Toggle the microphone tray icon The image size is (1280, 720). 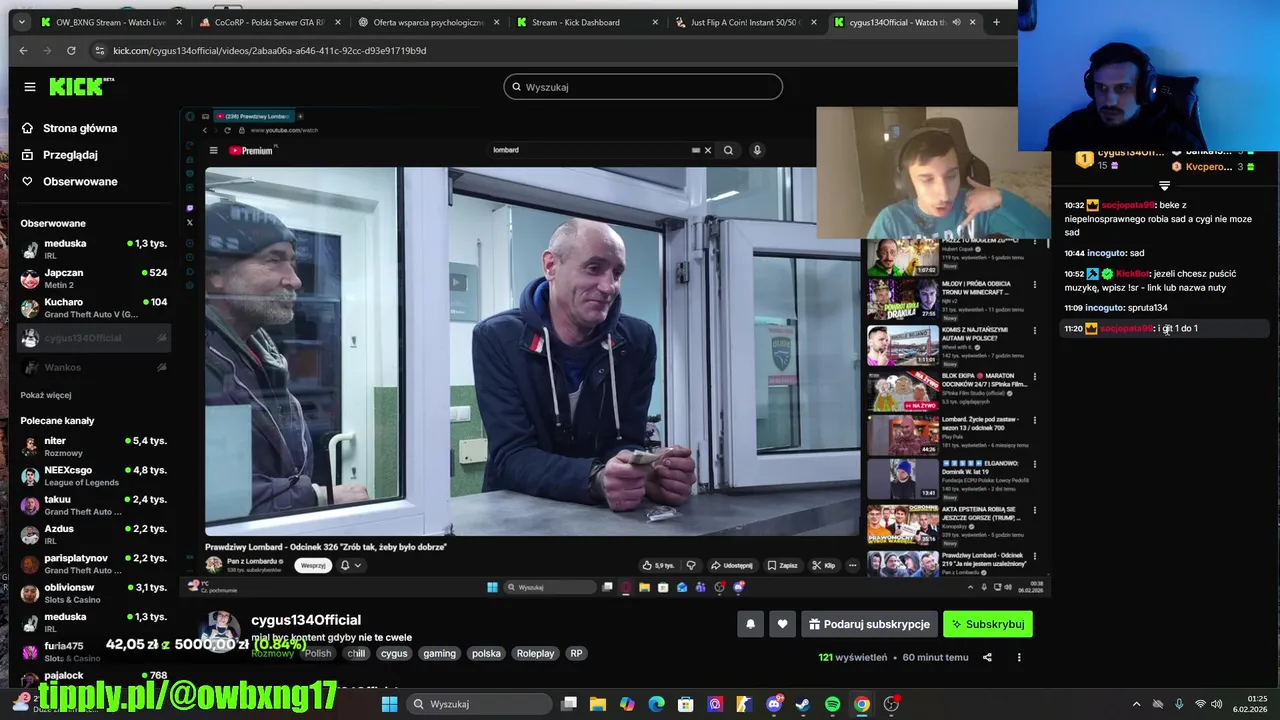1179,704
